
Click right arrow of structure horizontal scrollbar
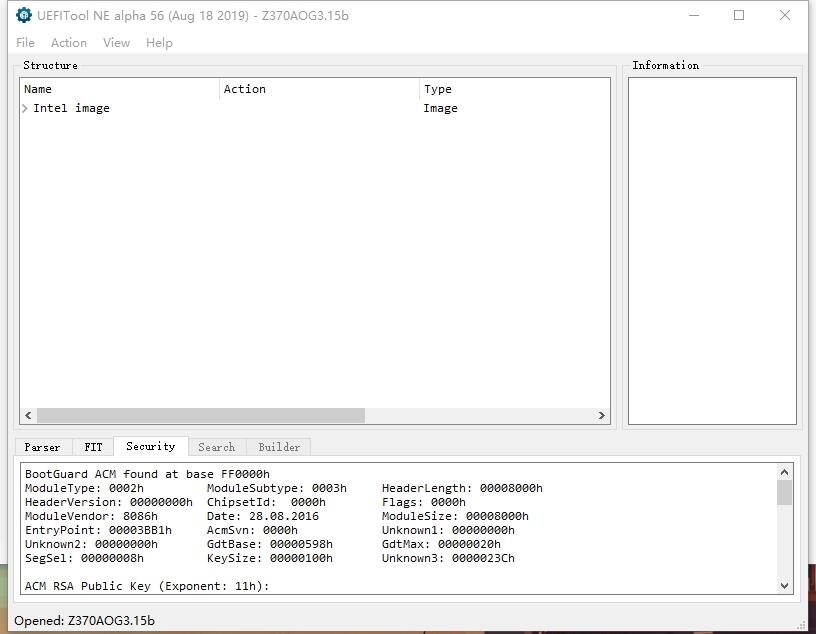pyautogui.click(x=602, y=415)
